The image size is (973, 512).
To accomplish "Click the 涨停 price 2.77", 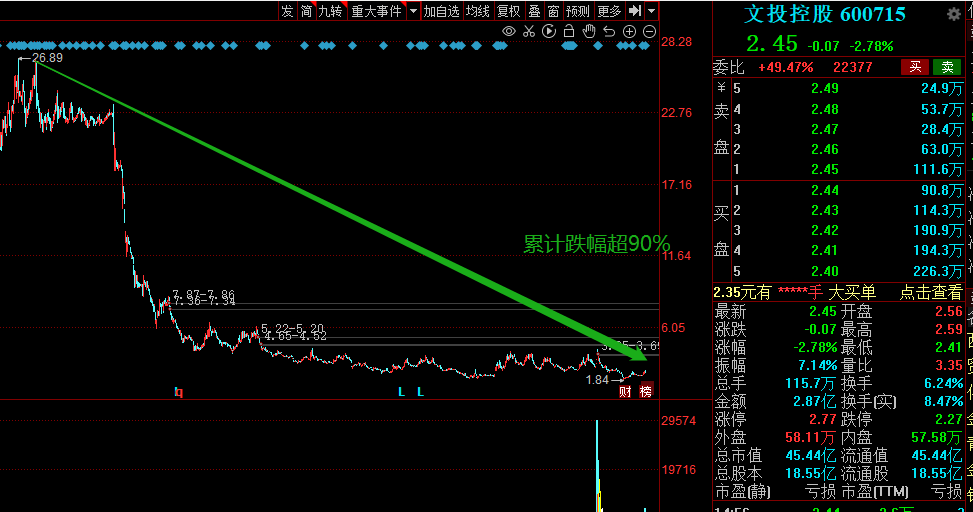I will pos(823,420).
